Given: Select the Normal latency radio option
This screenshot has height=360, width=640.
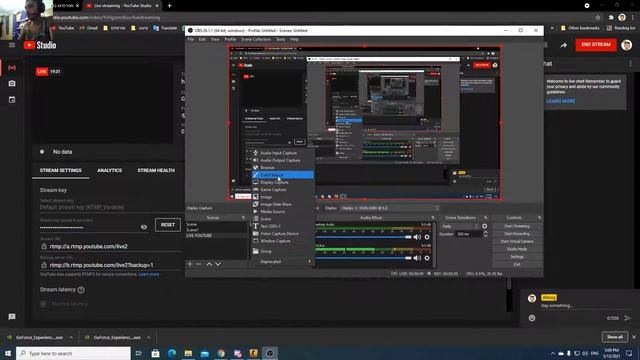Looking at the screenshot, I should coord(43,304).
